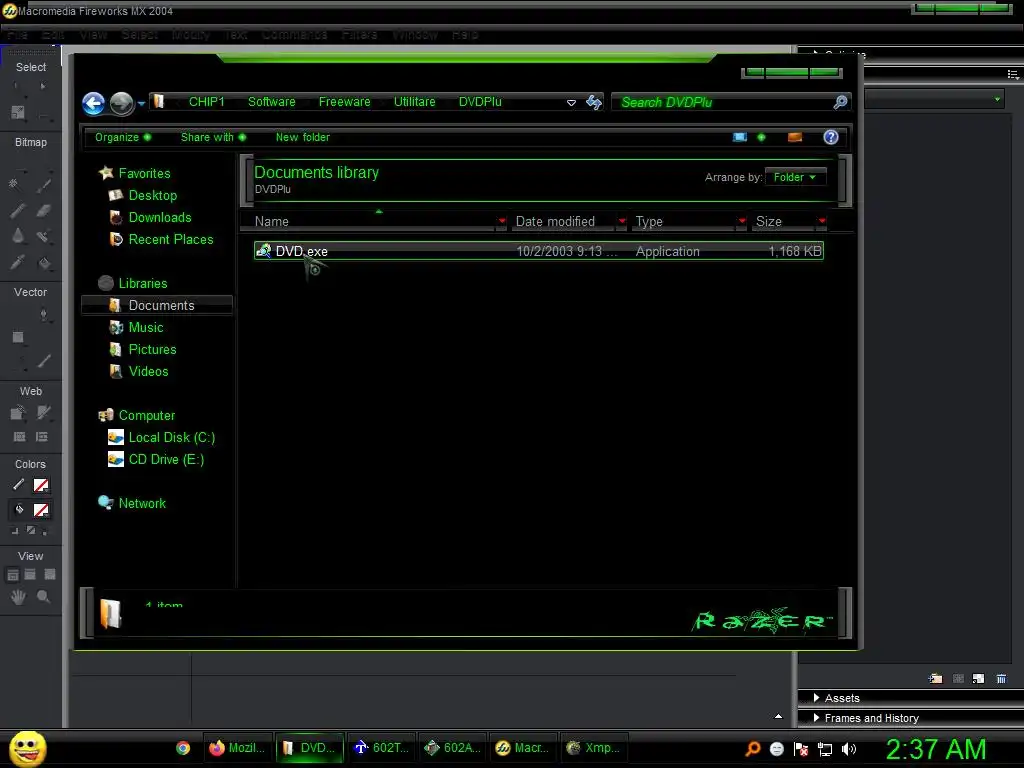Open the fill color swatch
This screenshot has height=768, width=1024.
point(41,510)
